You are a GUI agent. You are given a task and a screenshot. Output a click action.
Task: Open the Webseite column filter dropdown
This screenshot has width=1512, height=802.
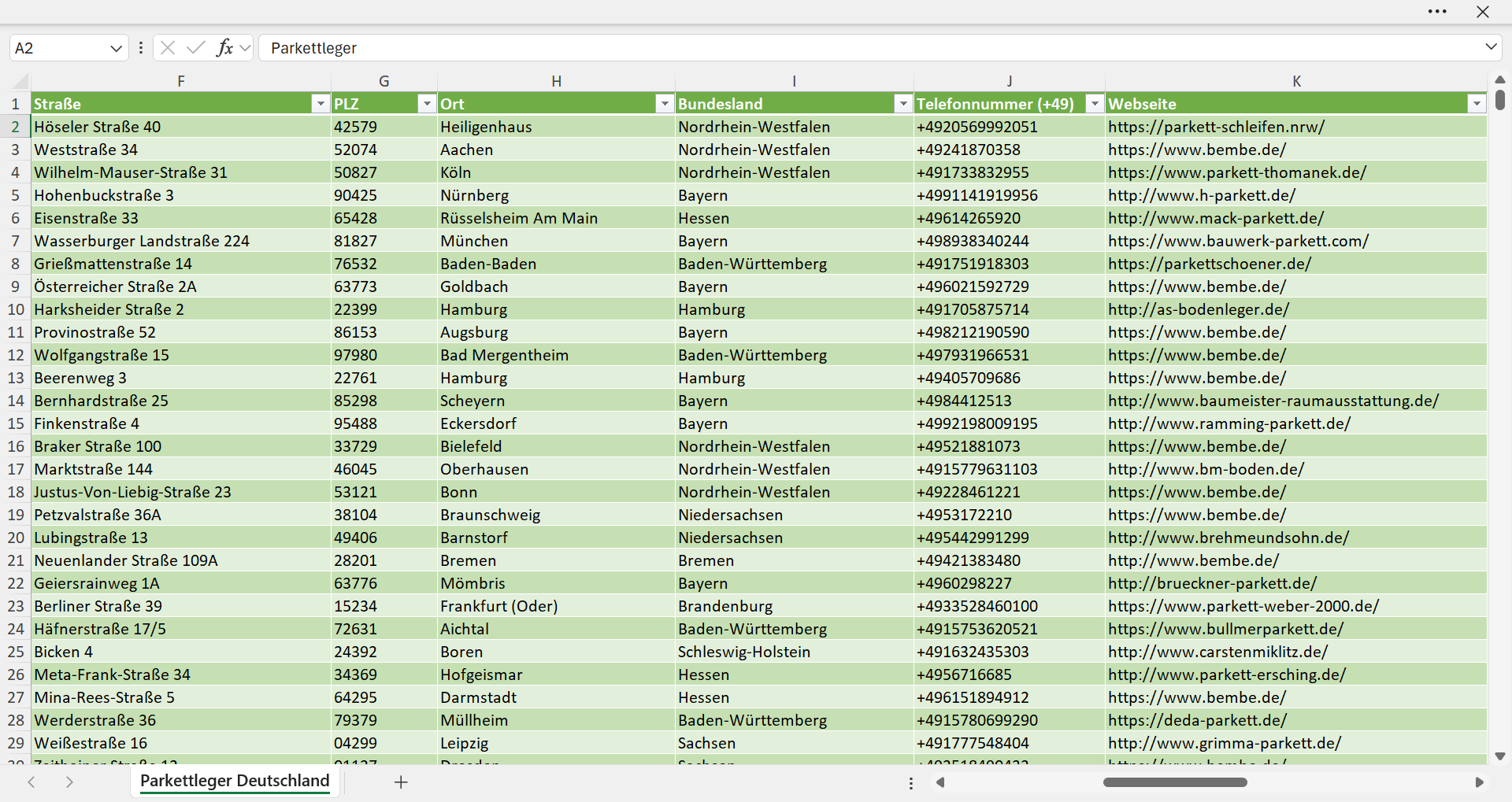(x=1477, y=104)
